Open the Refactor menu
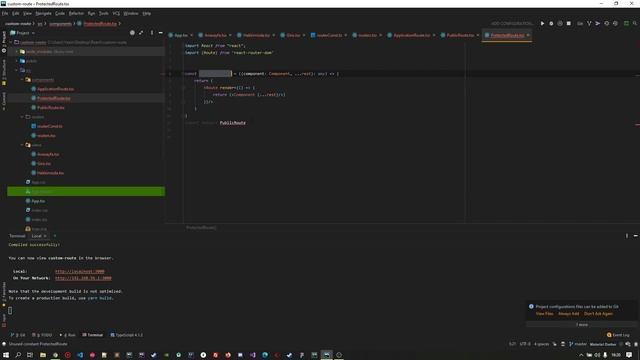 click(76, 13)
